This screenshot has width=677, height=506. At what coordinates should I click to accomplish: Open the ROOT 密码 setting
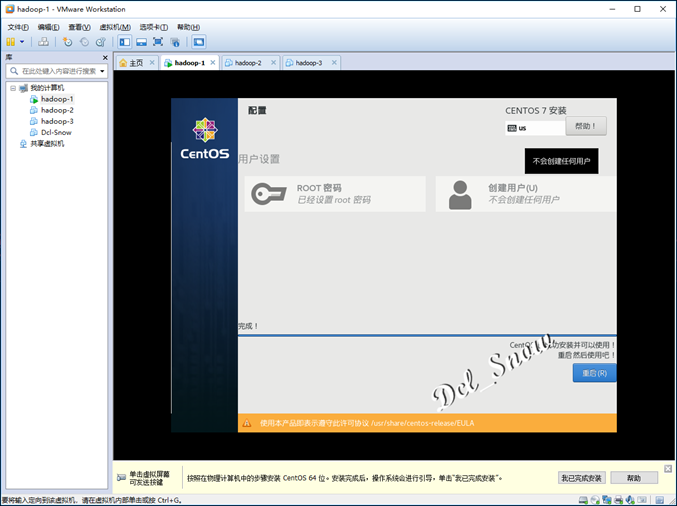335,194
